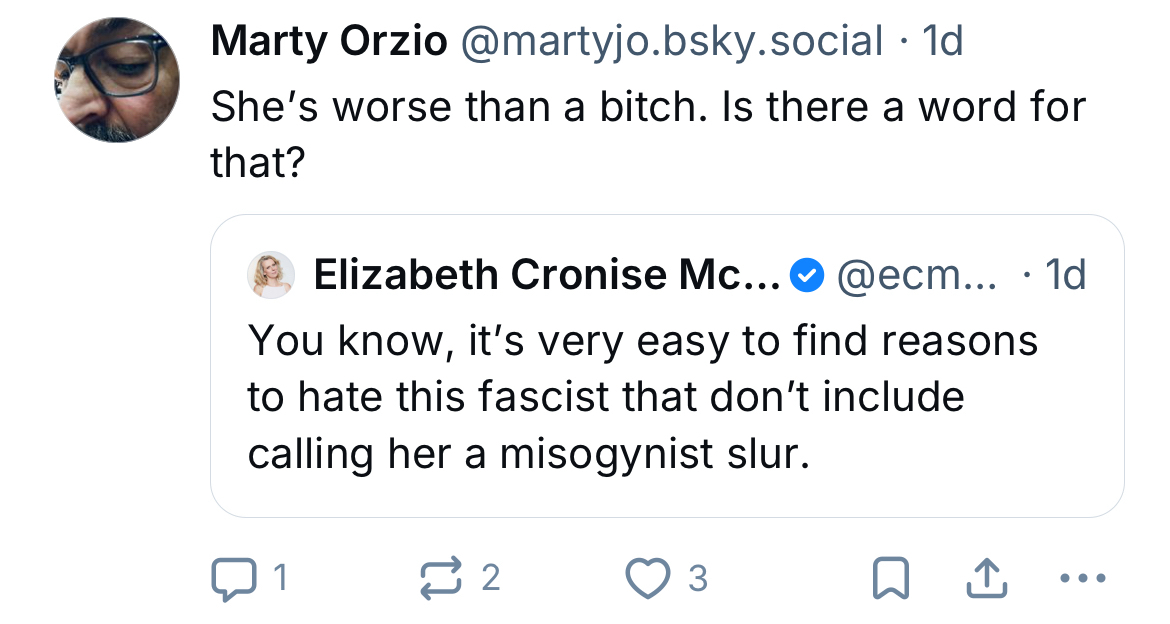The image size is (1170, 624).
Task: Click the repost count number 2
Action: [x=490, y=578]
